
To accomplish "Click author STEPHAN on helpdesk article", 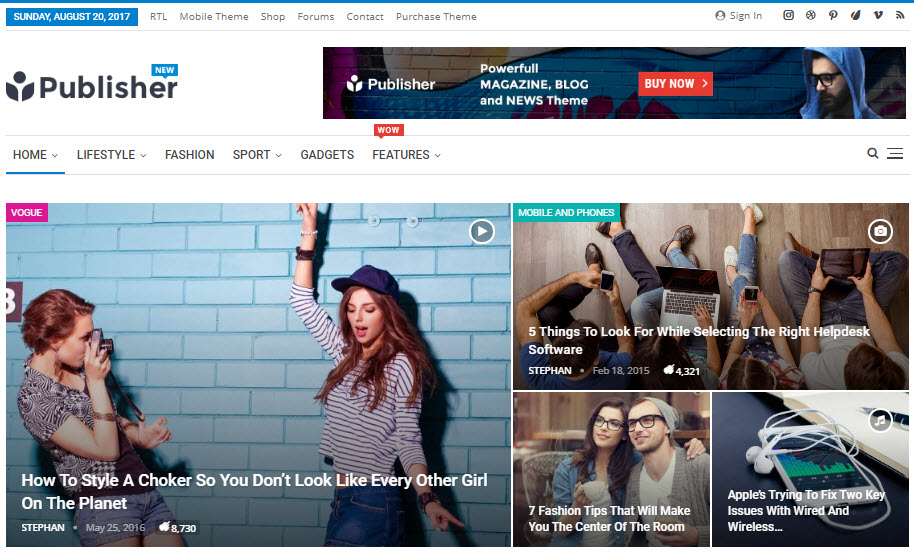I will coord(550,371).
